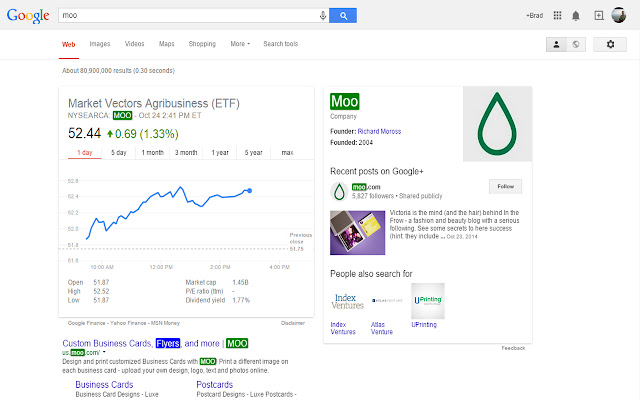Click the stock price 52.44

coord(84,133)
